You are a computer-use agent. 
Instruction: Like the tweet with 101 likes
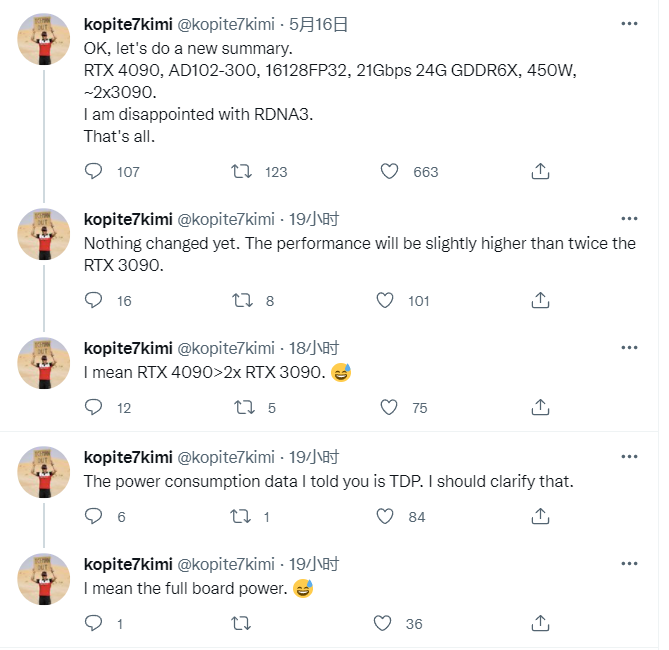tap(390, 300)
